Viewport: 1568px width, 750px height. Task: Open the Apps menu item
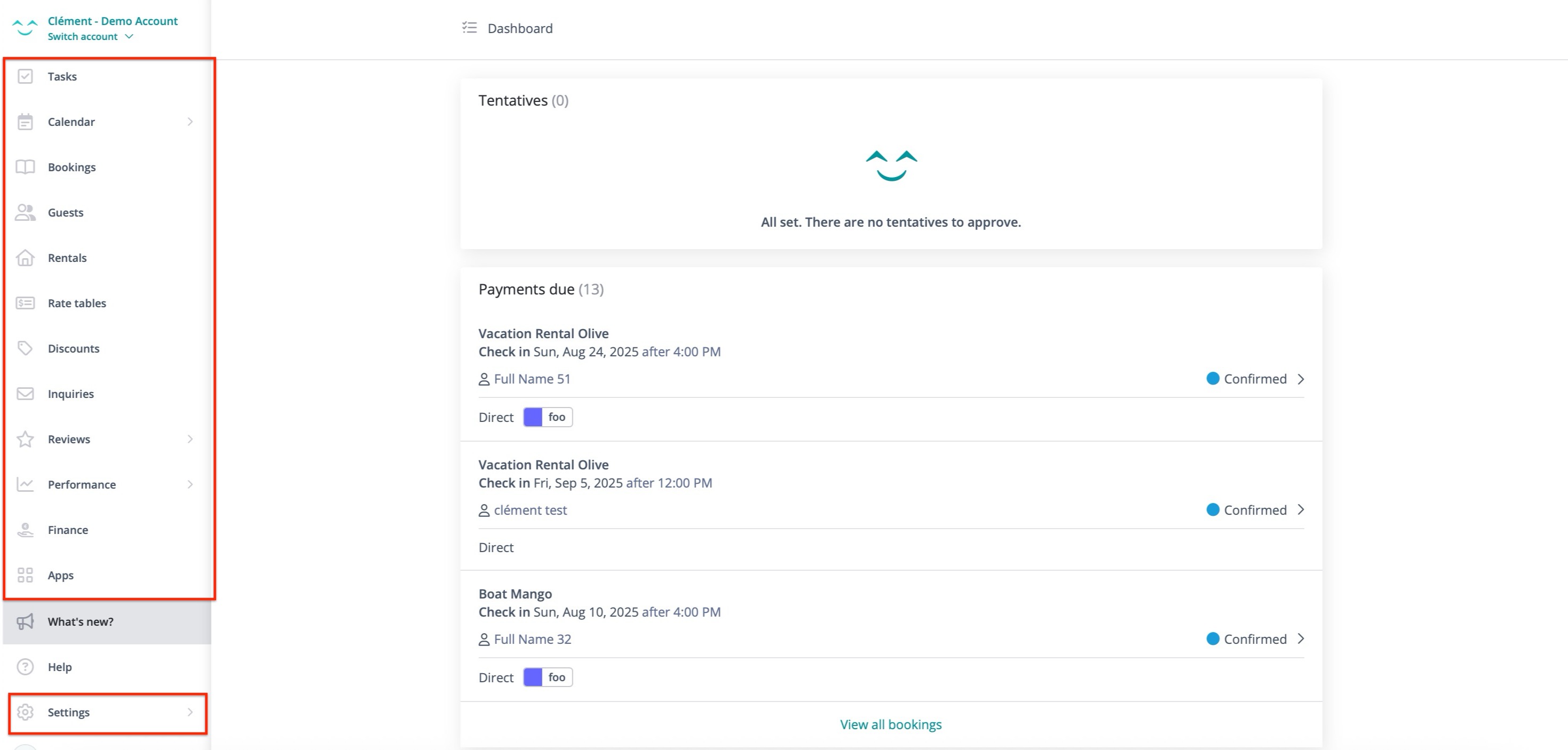click(x=60, y=575)
